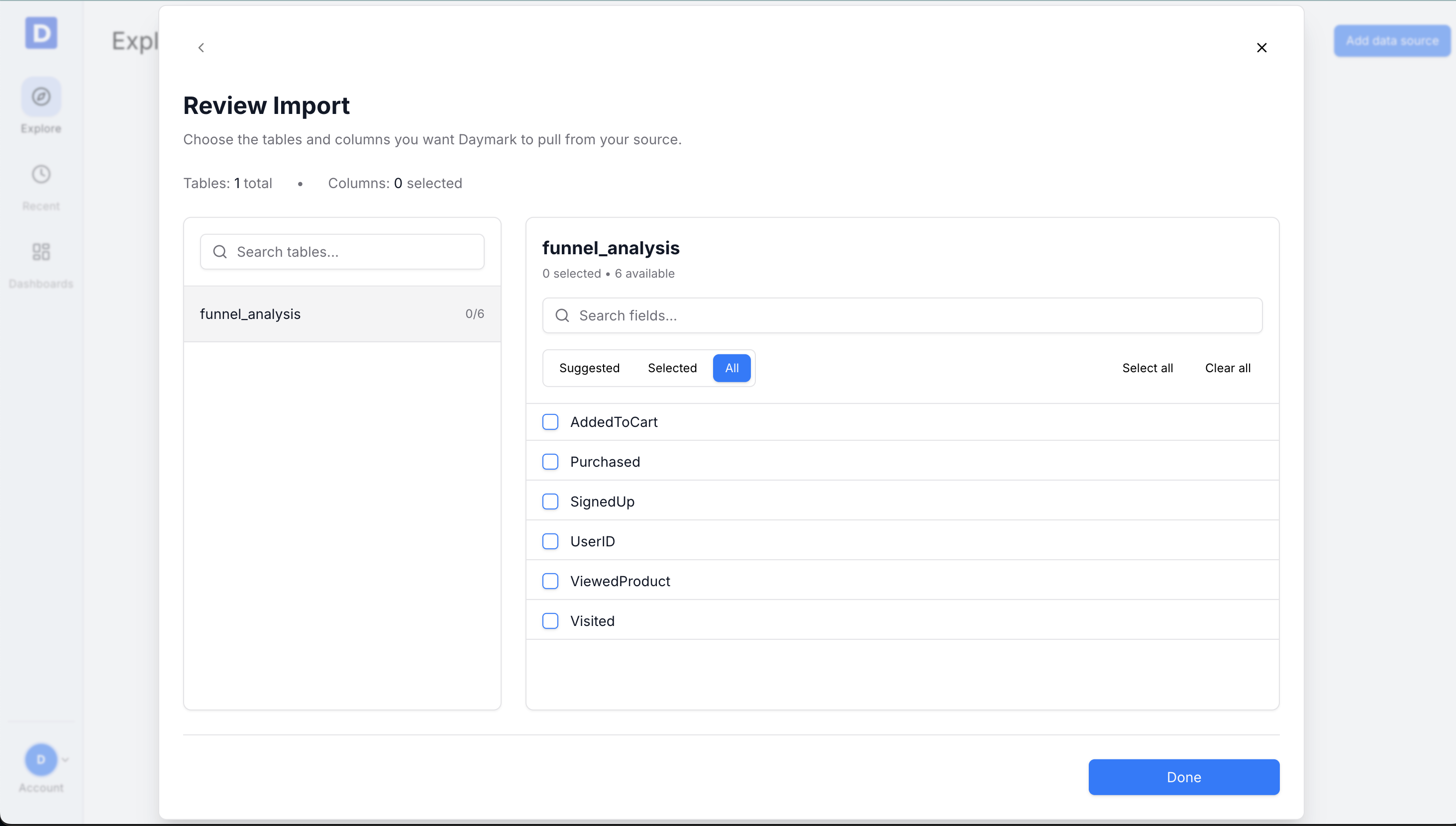Expand the Account options chevron
This screenshot has width=1456, height=826.
coord(65,760)
